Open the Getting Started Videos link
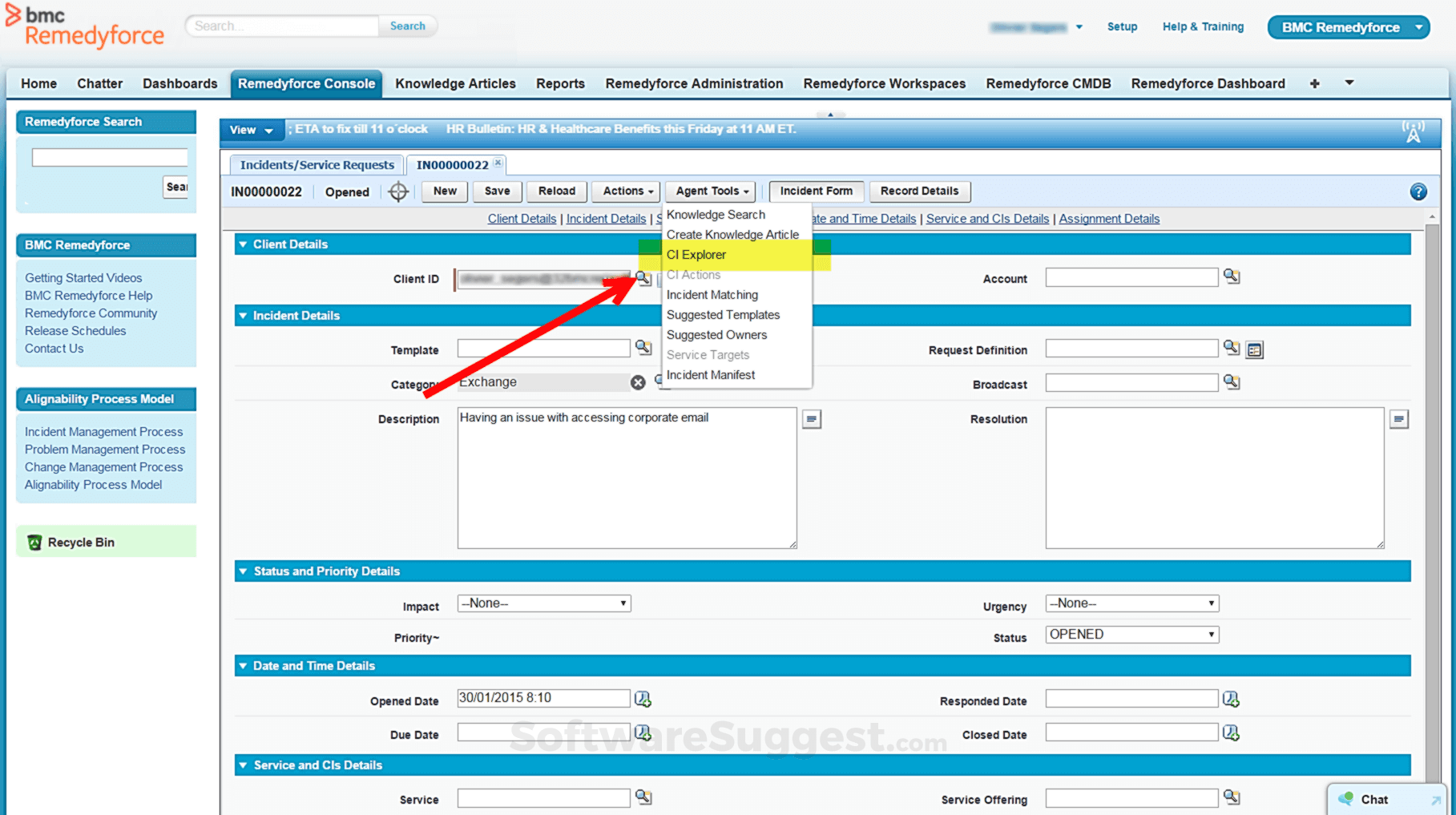Image resolution: width=1456 pixels, height=815 pixels. [83, 278]
